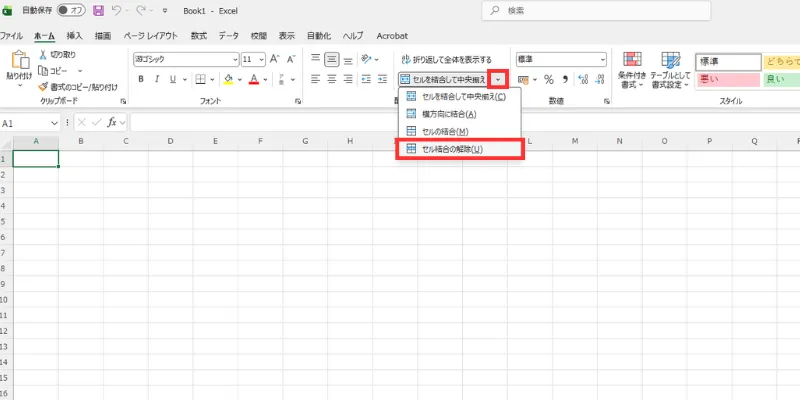Switch to the Formulas (数式) tab
The image size is (800, 400).
point(199,36)
